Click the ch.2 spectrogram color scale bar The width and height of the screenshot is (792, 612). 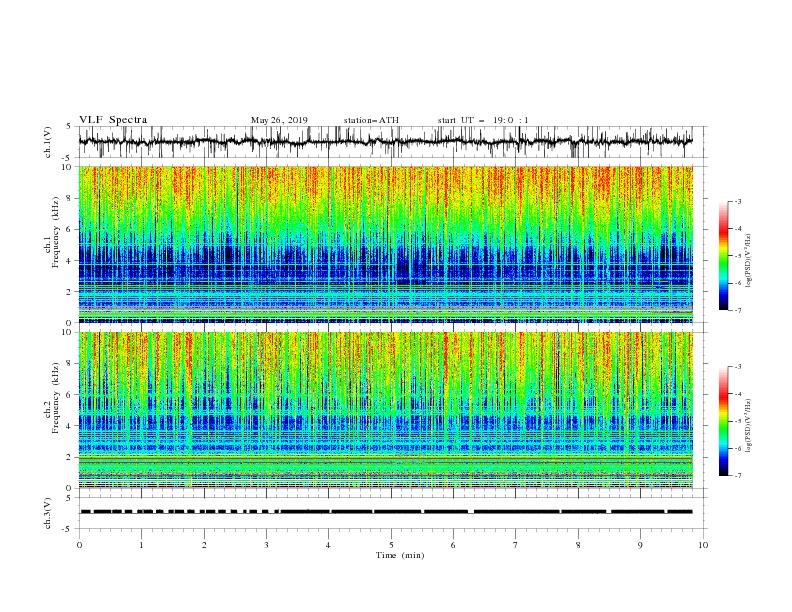pos(724,421)
